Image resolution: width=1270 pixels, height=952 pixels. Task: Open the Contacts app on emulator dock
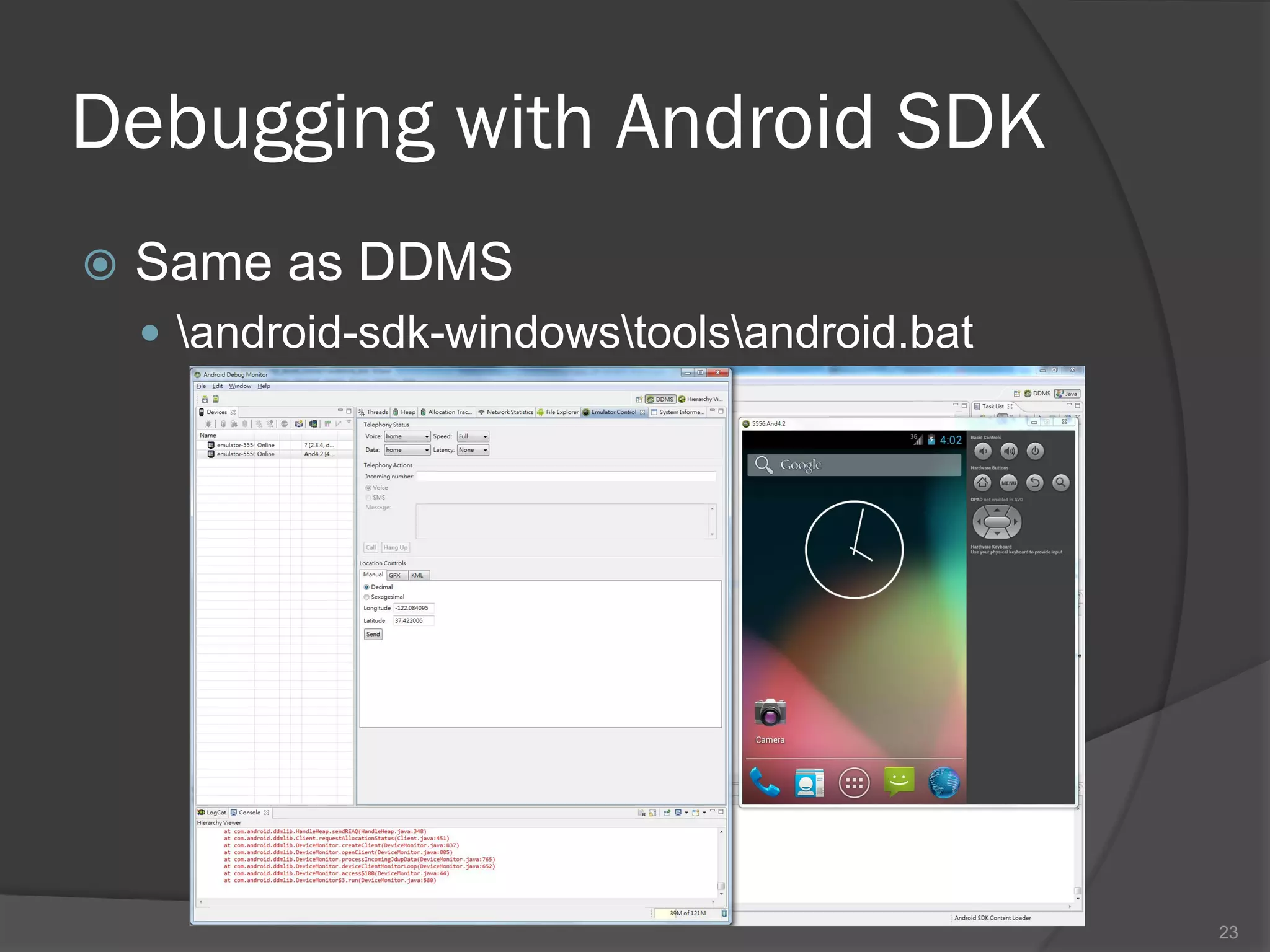pos(809,783)
